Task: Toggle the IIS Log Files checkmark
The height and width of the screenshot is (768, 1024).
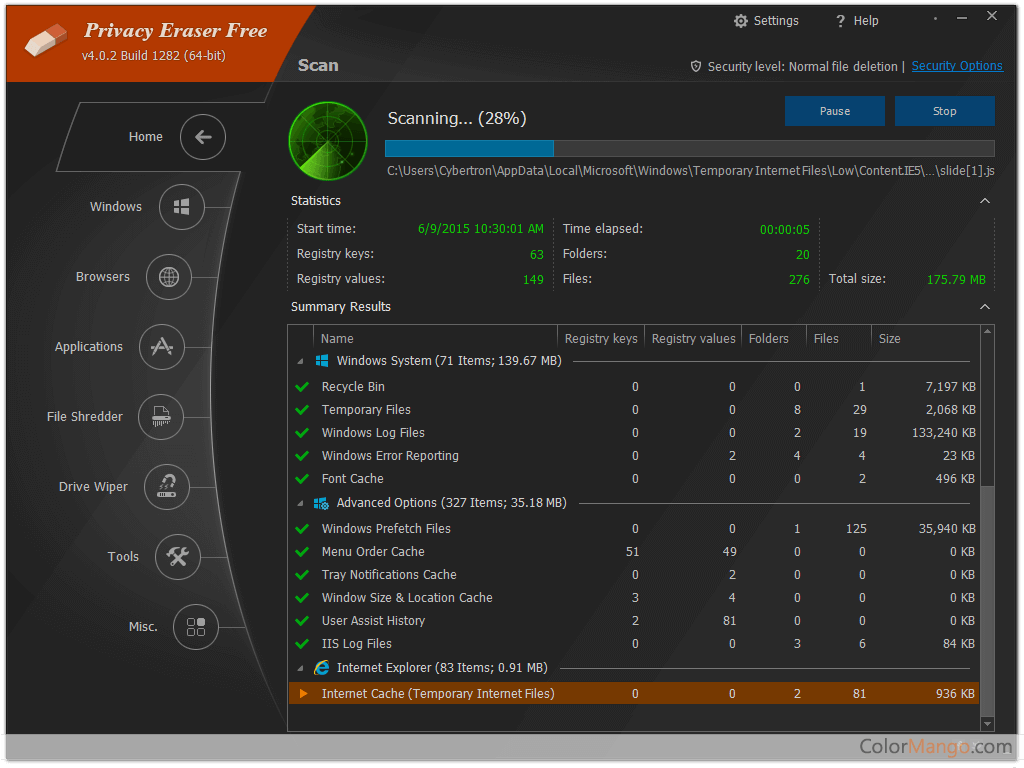Action: pyautogui.click(x=302, y=644)
